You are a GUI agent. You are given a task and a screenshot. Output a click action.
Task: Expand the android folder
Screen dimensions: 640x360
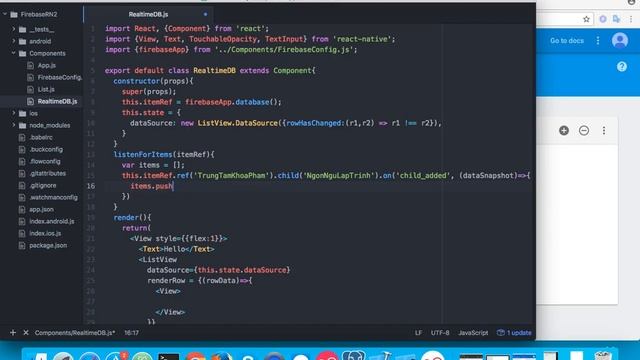pyautogui.click(x=13, y=41)
